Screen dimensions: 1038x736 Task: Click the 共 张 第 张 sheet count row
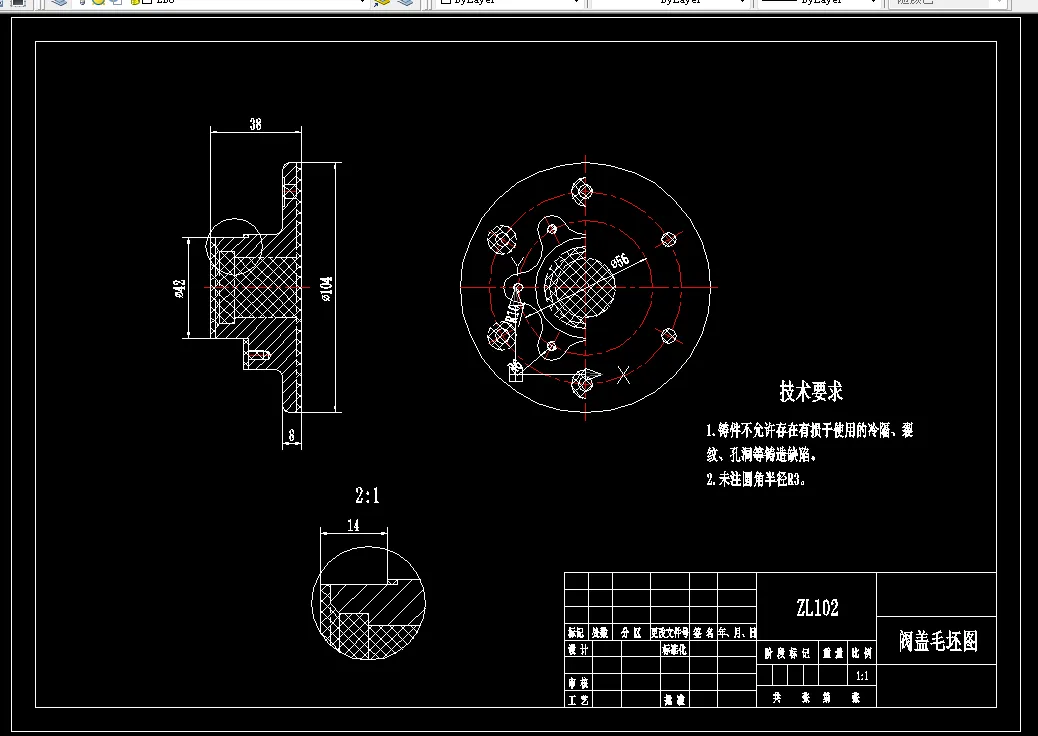click(x=816, y=697)
